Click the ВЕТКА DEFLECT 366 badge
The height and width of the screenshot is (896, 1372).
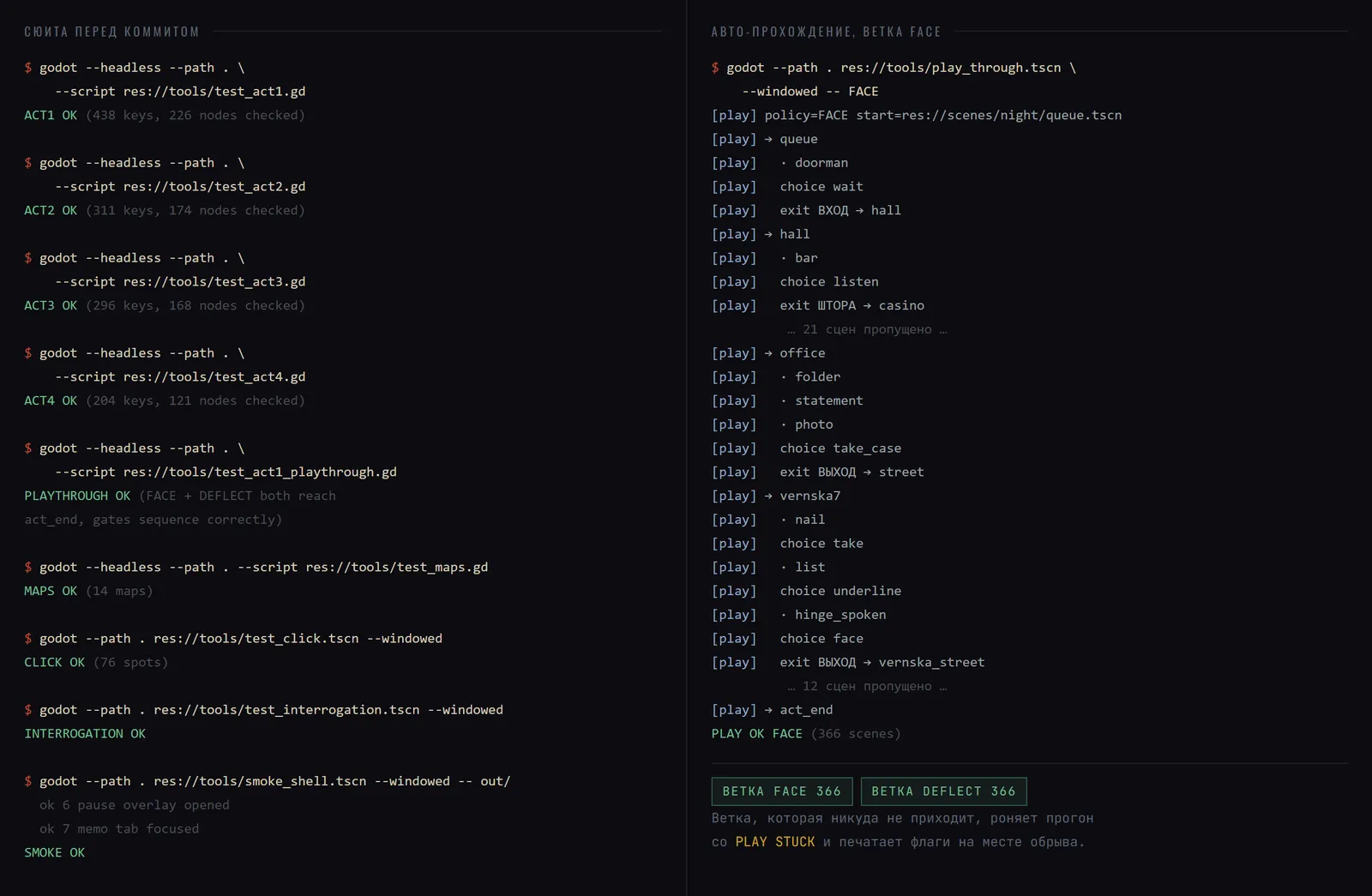tap(943, 791)
